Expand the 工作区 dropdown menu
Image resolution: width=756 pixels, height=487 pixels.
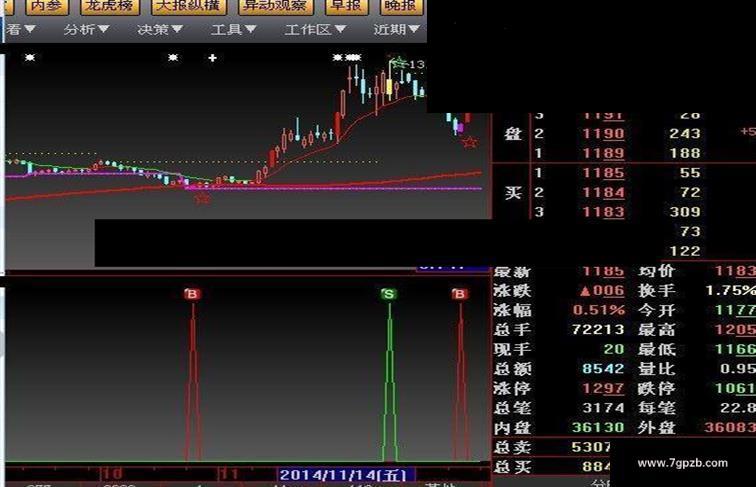coord(315,29)
